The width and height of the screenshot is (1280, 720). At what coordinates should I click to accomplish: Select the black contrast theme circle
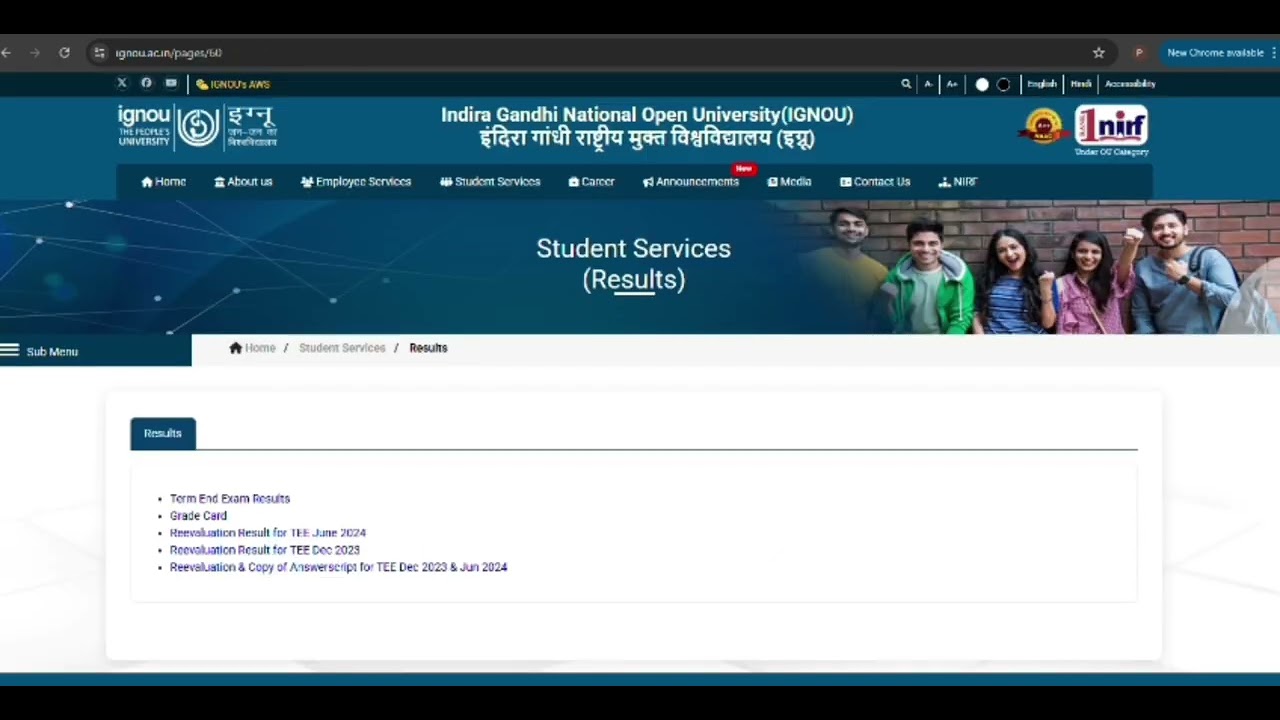1004,84
